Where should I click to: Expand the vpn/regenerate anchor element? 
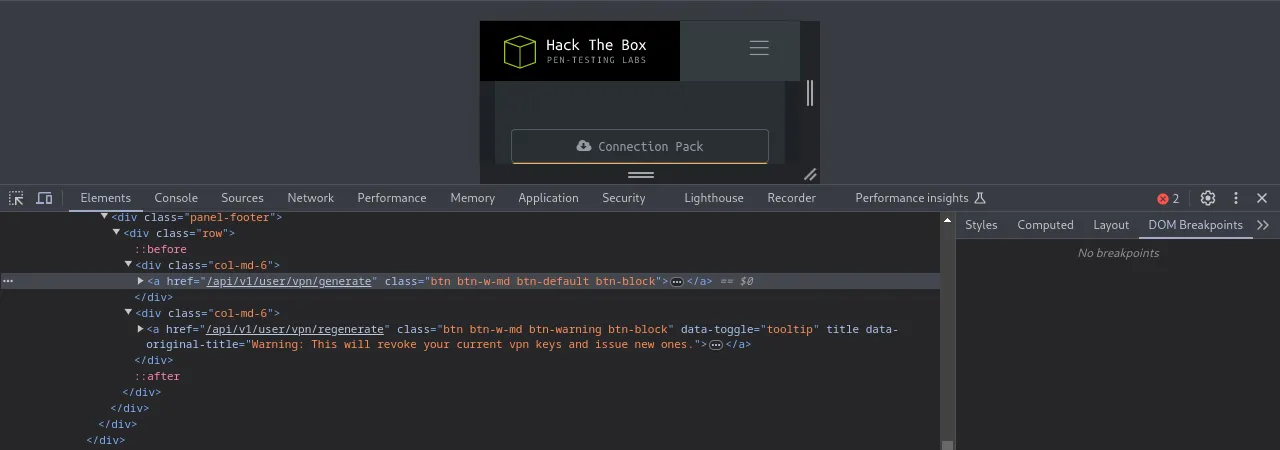click(141, 329)
